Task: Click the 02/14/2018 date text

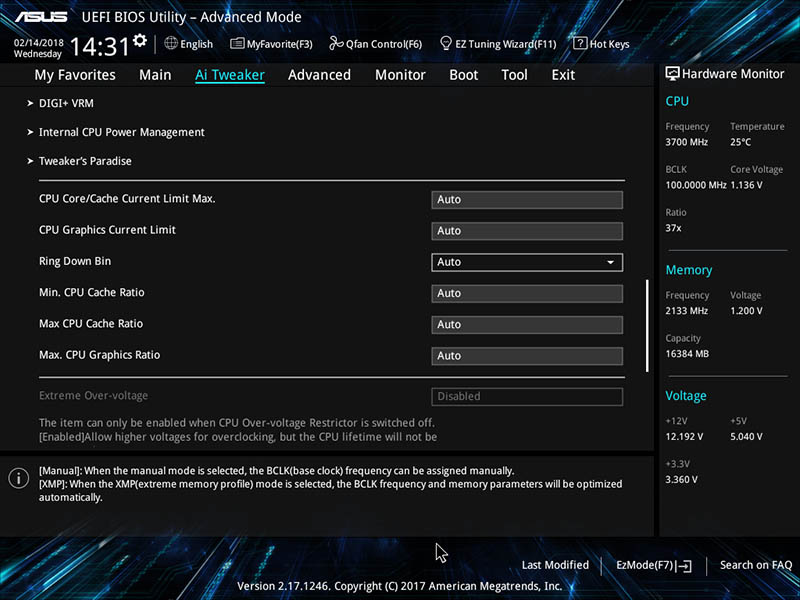Action: (39, 43)
